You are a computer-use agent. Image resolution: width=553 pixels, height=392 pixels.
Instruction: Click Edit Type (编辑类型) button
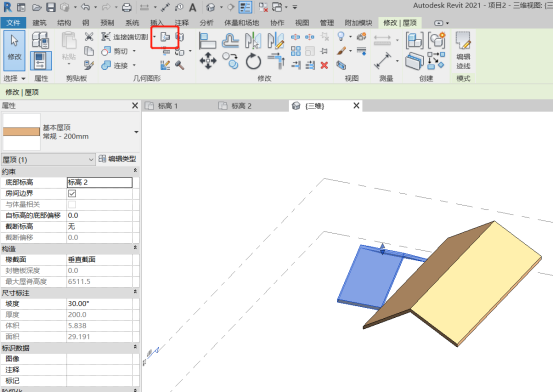[118, 159]
